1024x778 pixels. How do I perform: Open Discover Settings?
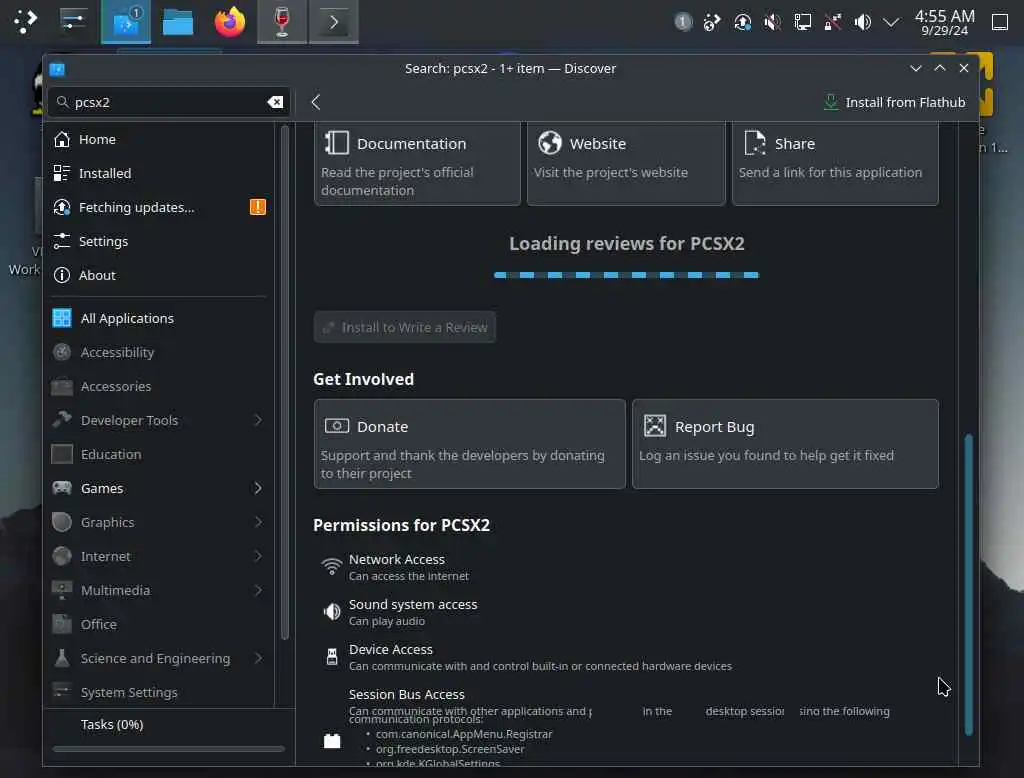click(159, 241)
